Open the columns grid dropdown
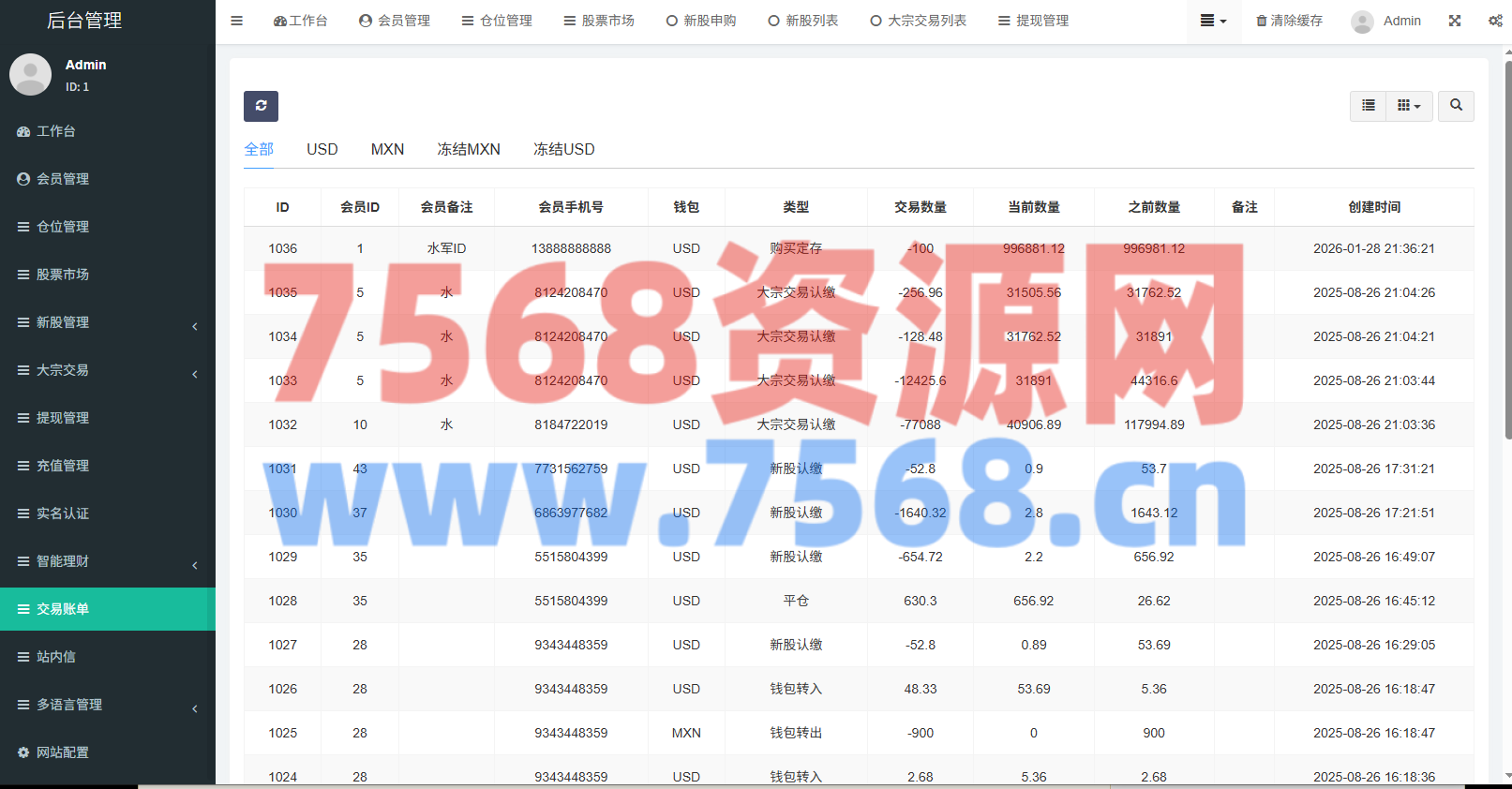 tap(1409, 106)
